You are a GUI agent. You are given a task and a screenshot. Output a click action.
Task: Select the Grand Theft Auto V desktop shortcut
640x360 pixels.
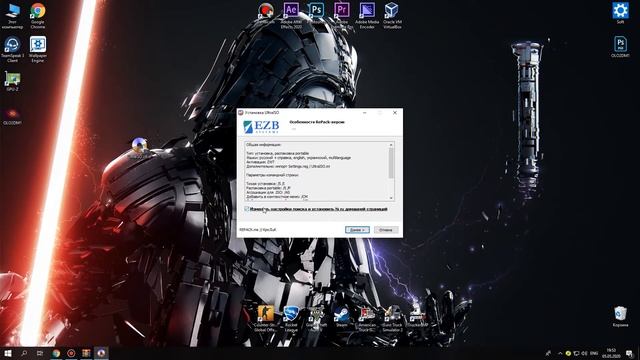tap(316, 318)
